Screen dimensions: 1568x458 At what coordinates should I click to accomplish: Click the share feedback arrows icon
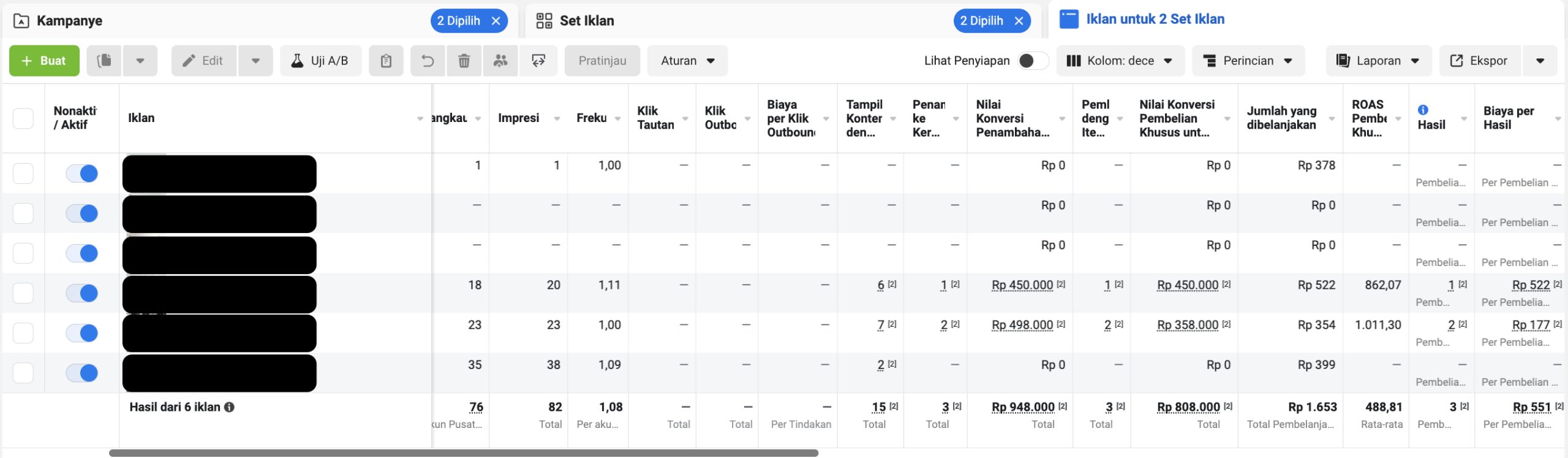tap(538, 61)
